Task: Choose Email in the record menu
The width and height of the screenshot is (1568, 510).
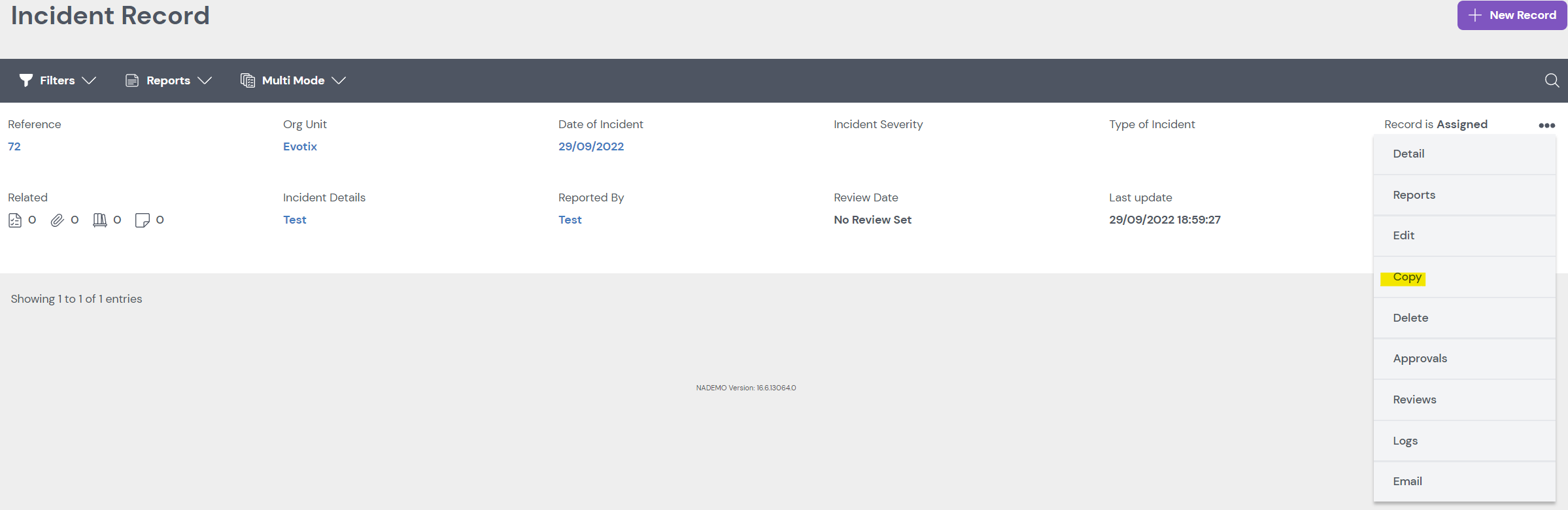Action: click(1407, 481)
